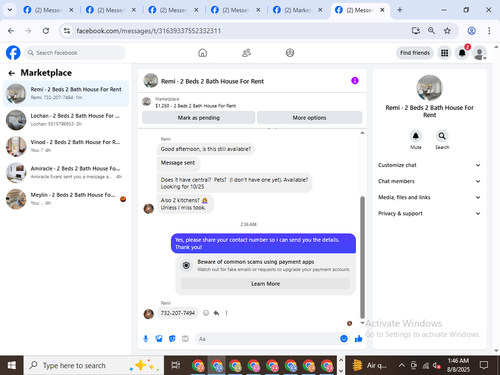Open a new browser tab
This screenshot has height=375, width=500.
tap(400, 10)
